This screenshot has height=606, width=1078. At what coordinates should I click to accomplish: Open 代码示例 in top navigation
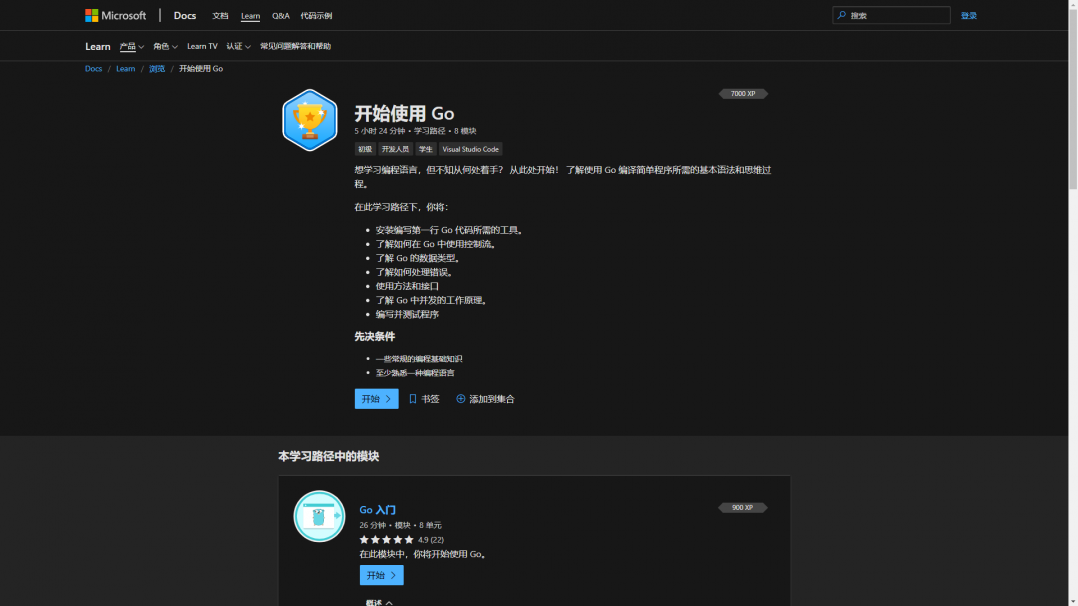tap(316, 16)
